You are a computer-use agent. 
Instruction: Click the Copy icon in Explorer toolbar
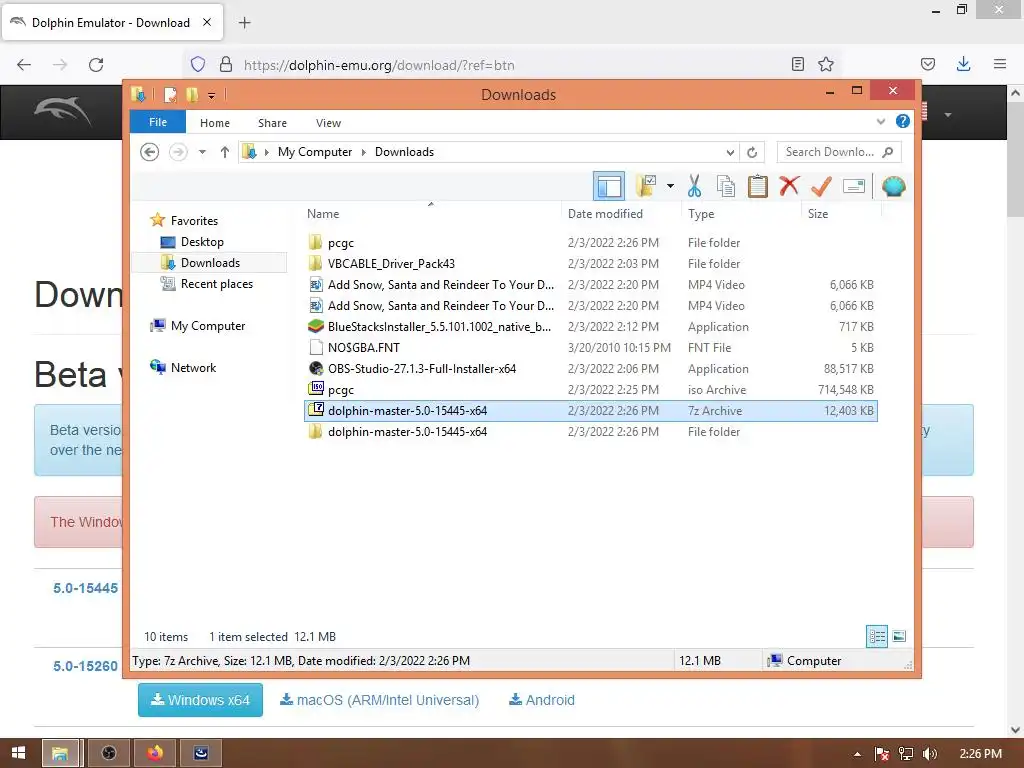tap(726, 186)
